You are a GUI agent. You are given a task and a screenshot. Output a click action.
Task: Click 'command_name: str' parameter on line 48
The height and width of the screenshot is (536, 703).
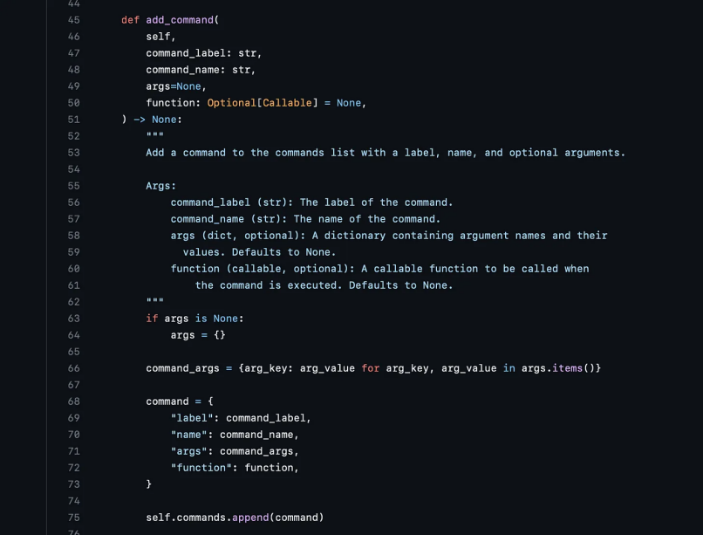[x=200, y=70]
